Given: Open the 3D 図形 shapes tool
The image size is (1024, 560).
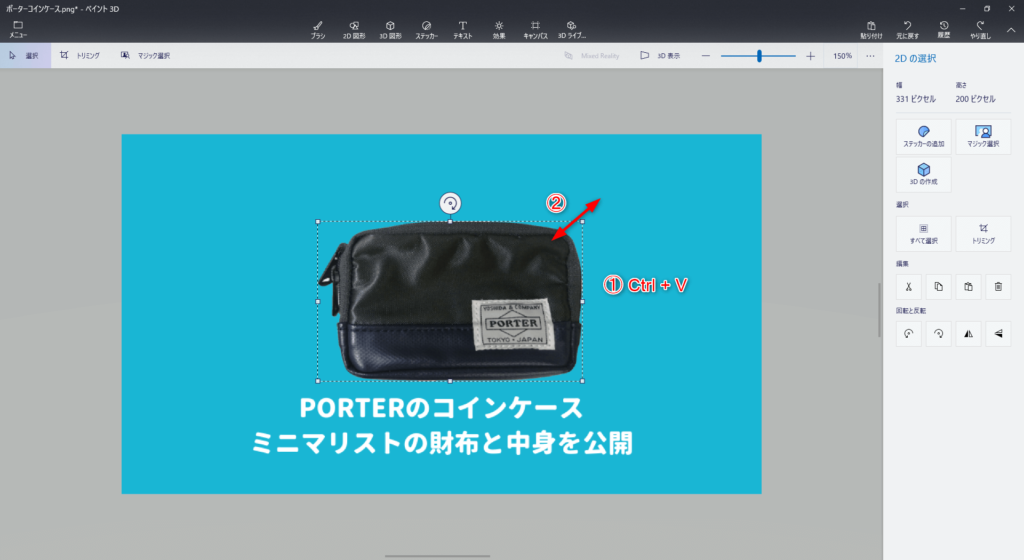Looking at the screenshot, I should [390, 29].
